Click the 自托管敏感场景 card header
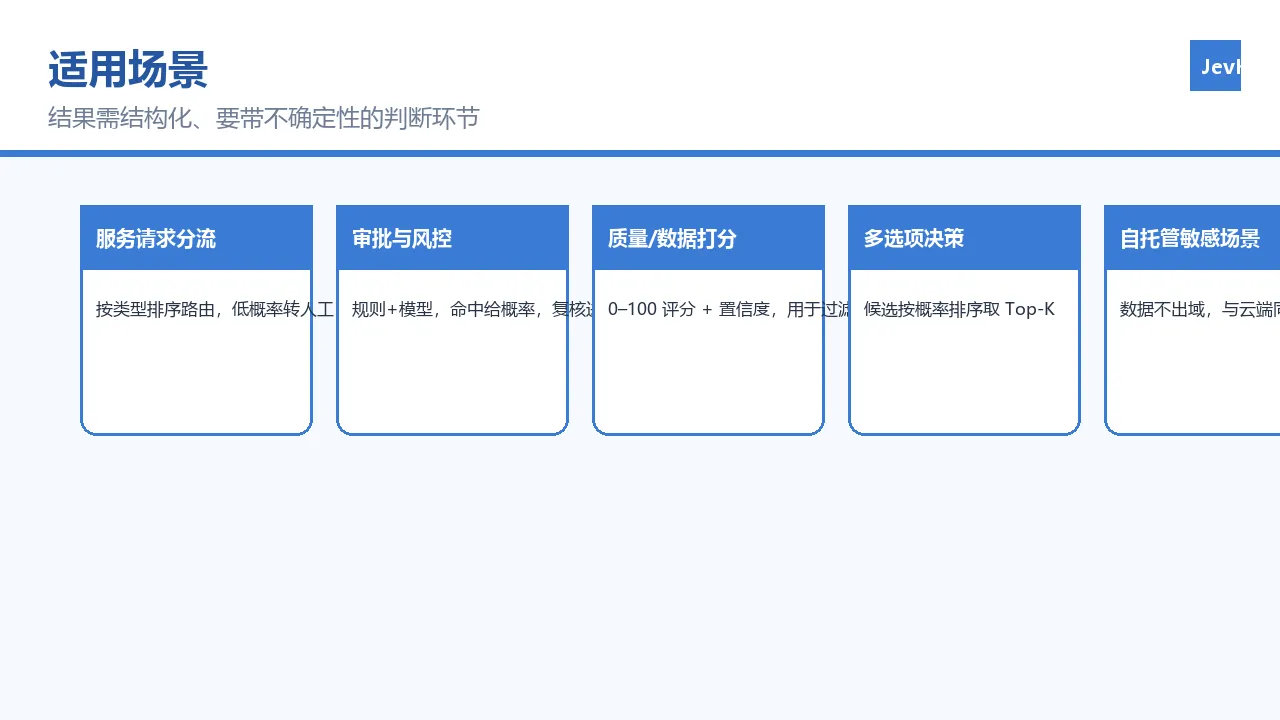The width and height of the screenshot is (1280, 720). [1192, 238]
